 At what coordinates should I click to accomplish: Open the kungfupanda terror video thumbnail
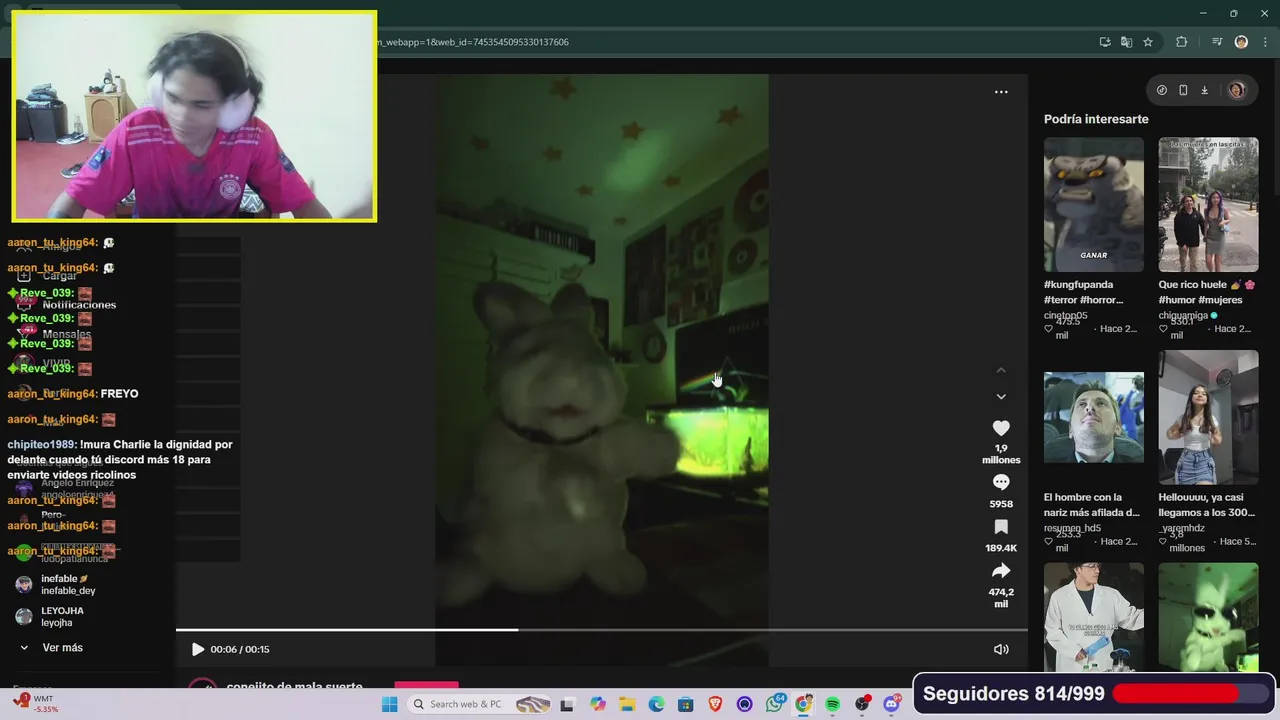1094,204
